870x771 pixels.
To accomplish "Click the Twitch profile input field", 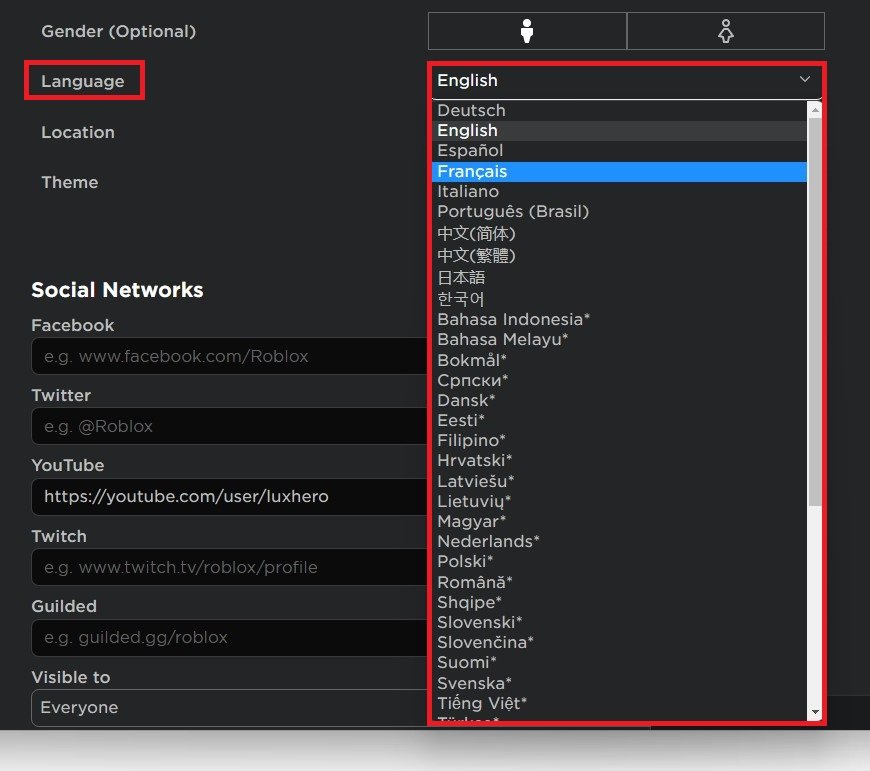I will 230,567.
